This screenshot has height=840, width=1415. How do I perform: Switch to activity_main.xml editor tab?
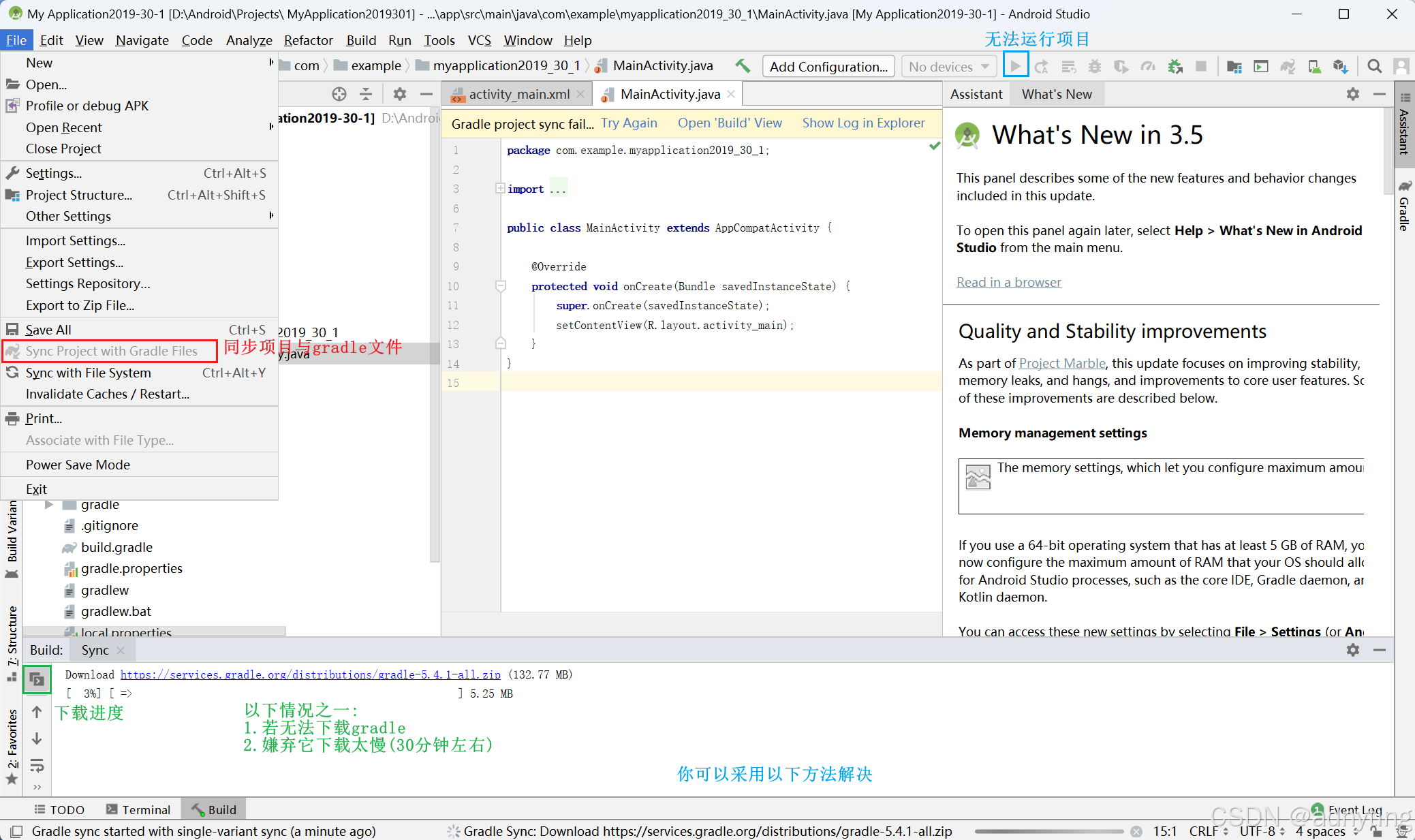point(518,94)
